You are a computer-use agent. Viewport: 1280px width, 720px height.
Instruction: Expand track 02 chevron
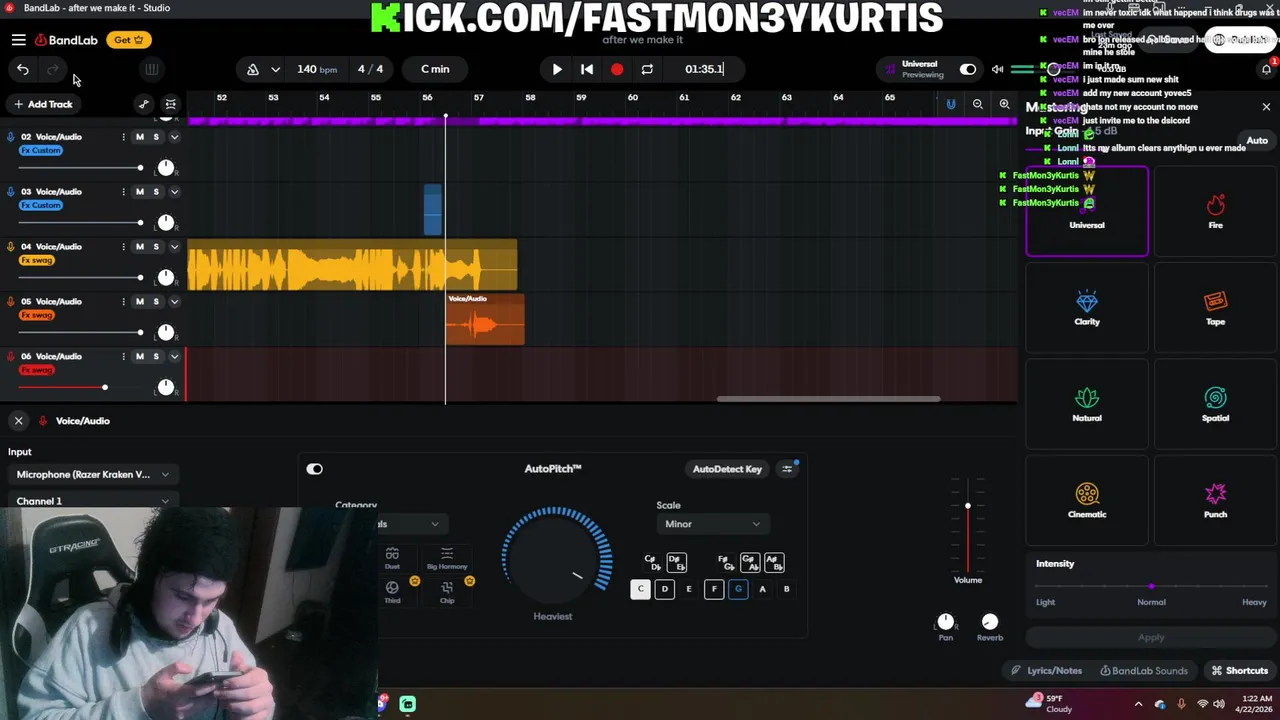tap(174, 137)
